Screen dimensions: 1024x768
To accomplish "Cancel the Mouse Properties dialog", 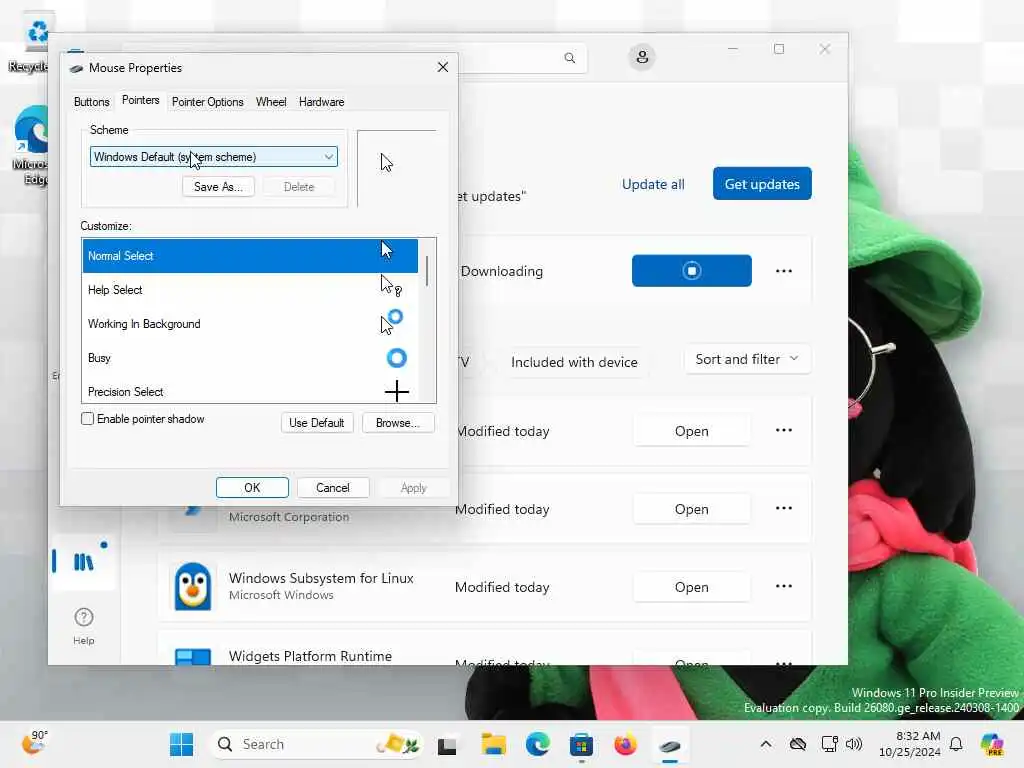I will (x=333, y=488).
